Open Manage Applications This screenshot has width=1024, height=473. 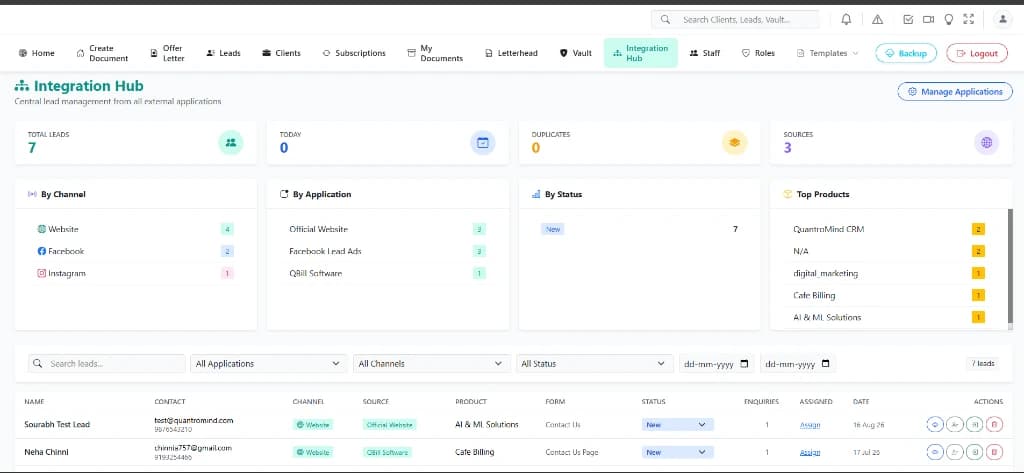[955, 92]
